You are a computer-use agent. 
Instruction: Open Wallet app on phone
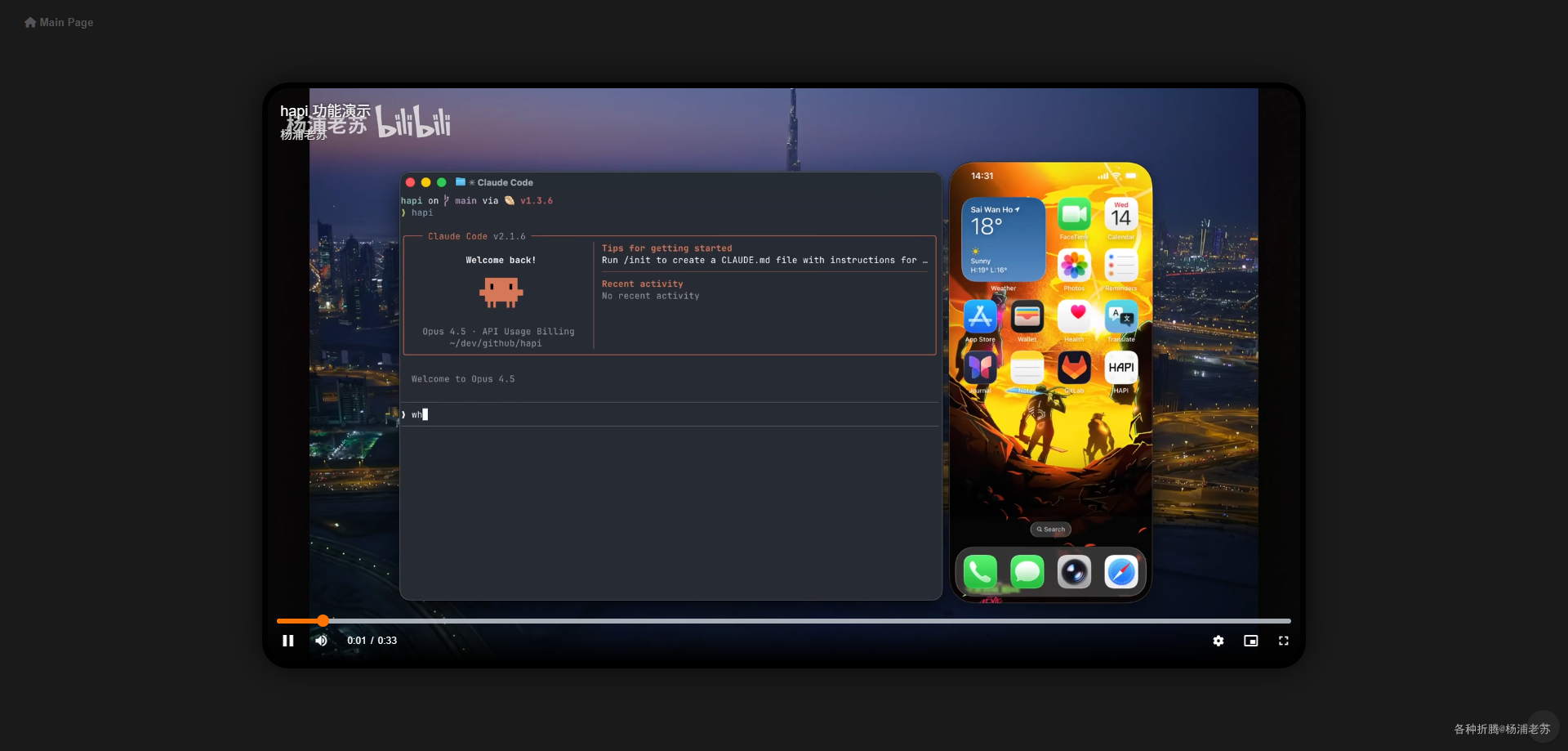point(1027,317)
